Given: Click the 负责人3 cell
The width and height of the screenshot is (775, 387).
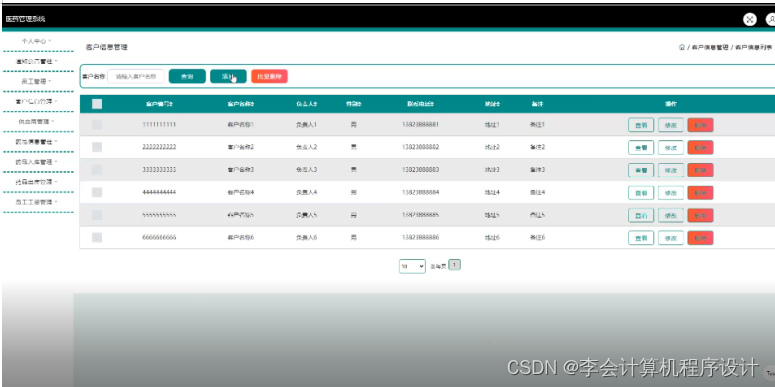Looking at the screenshot, I should (306, 170).
